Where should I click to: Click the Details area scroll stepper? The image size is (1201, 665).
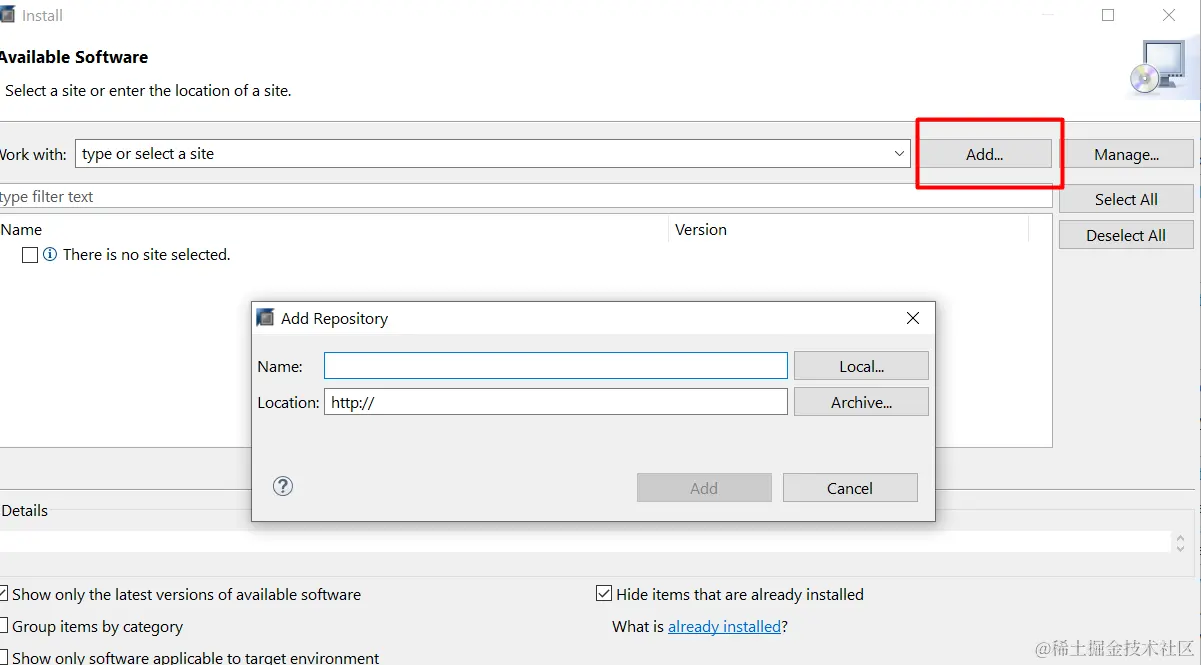1180,542
